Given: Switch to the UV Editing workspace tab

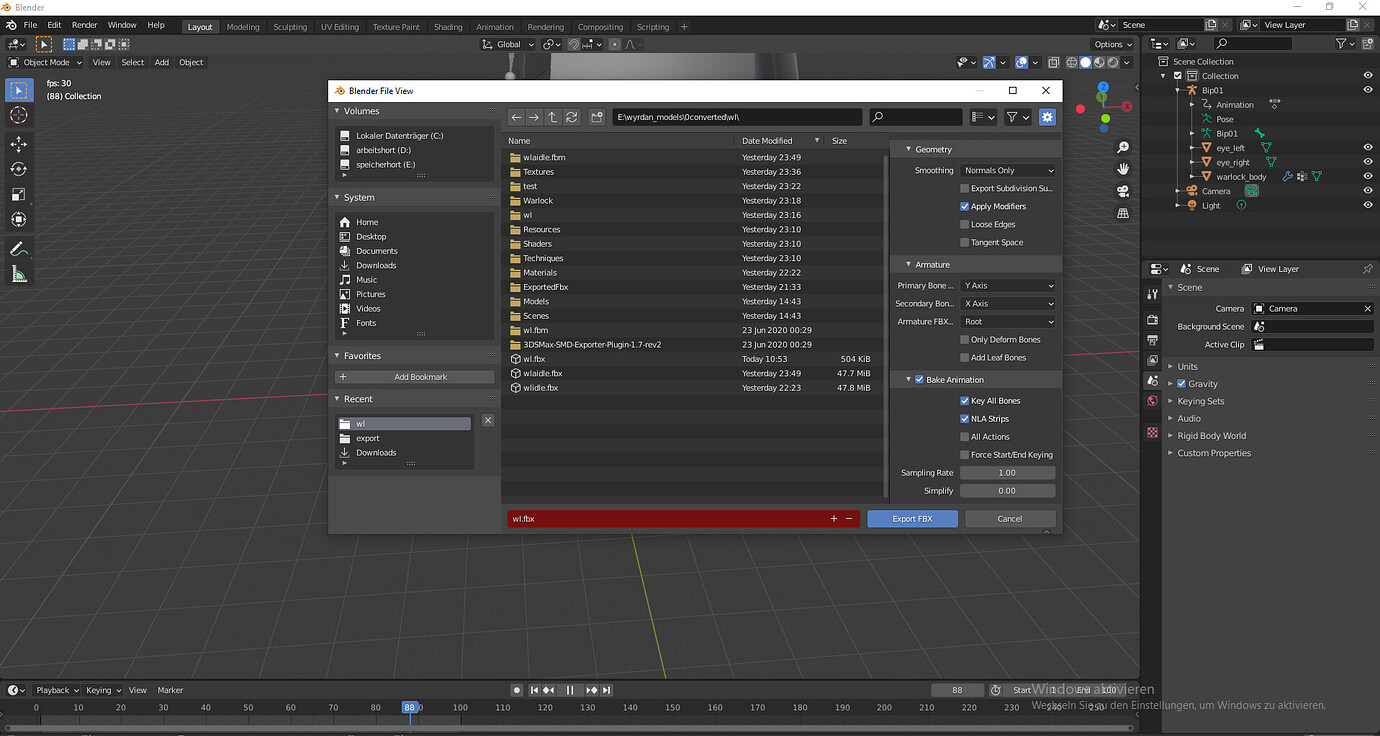Looking at the screenshot, I should coord(340,27).
